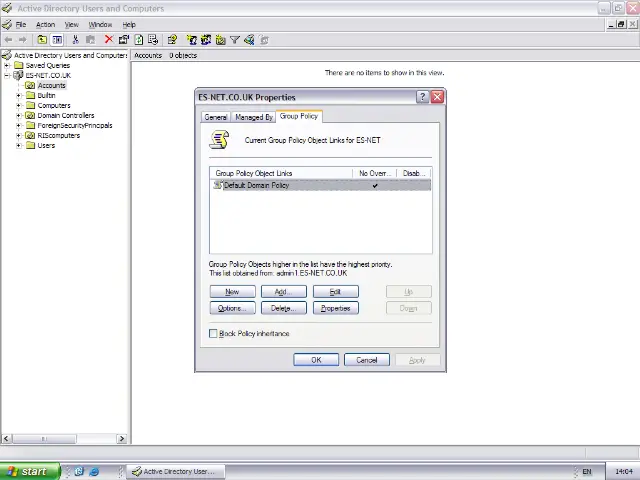Click the New button in Group Policy tab
640x480 pixels.
pyautogui.click(x=232, y=291)
